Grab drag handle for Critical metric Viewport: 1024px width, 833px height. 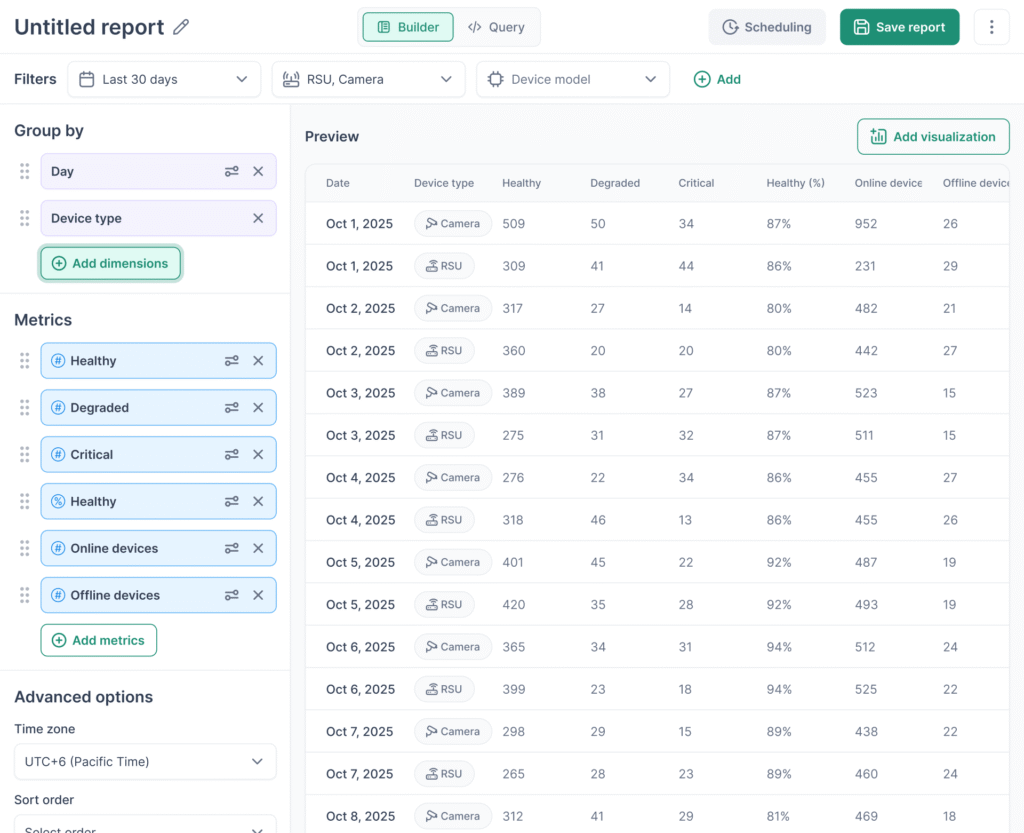25,454
